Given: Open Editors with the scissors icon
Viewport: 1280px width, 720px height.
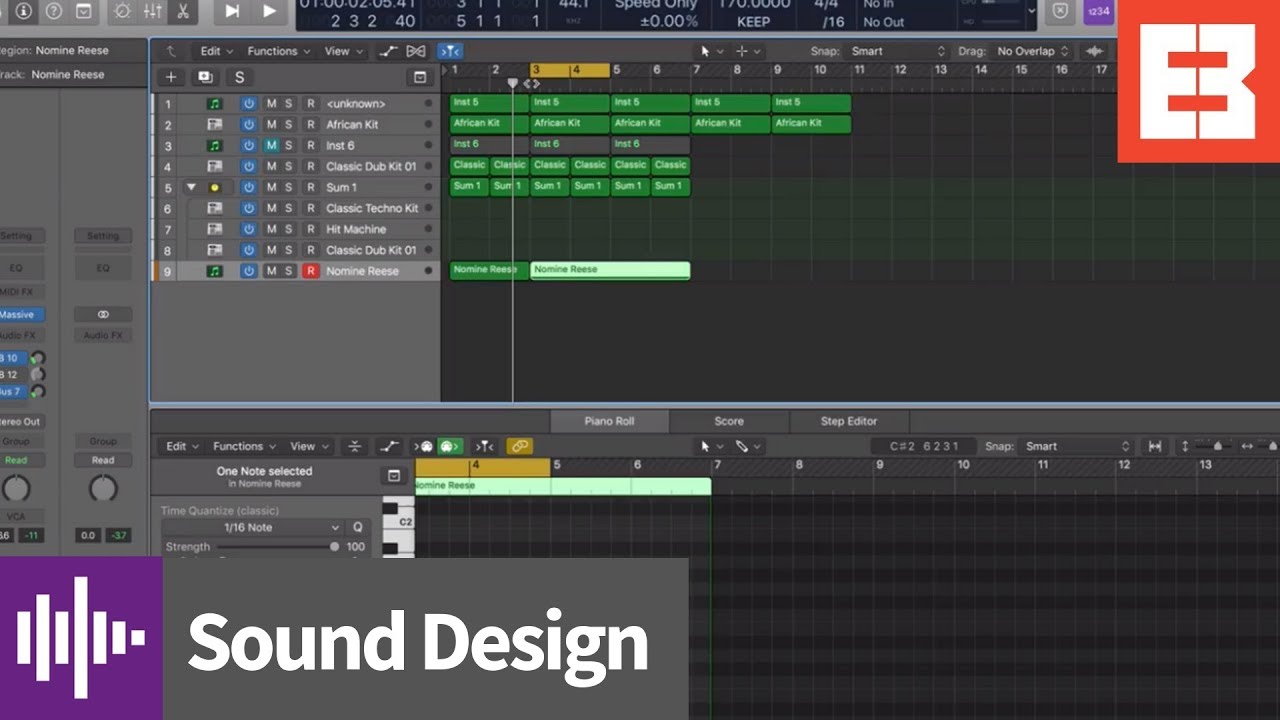Looking at the screenshot, I should 182,11.
